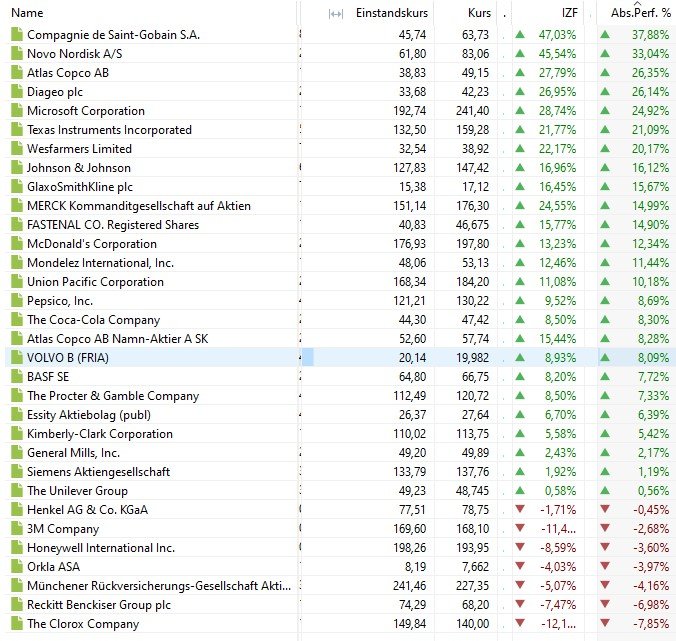The height and width of the screenshot is (641, 676).
Task: Select Atlas Copco AB Namn-Aktier A SK
Action: click(118, 338)
